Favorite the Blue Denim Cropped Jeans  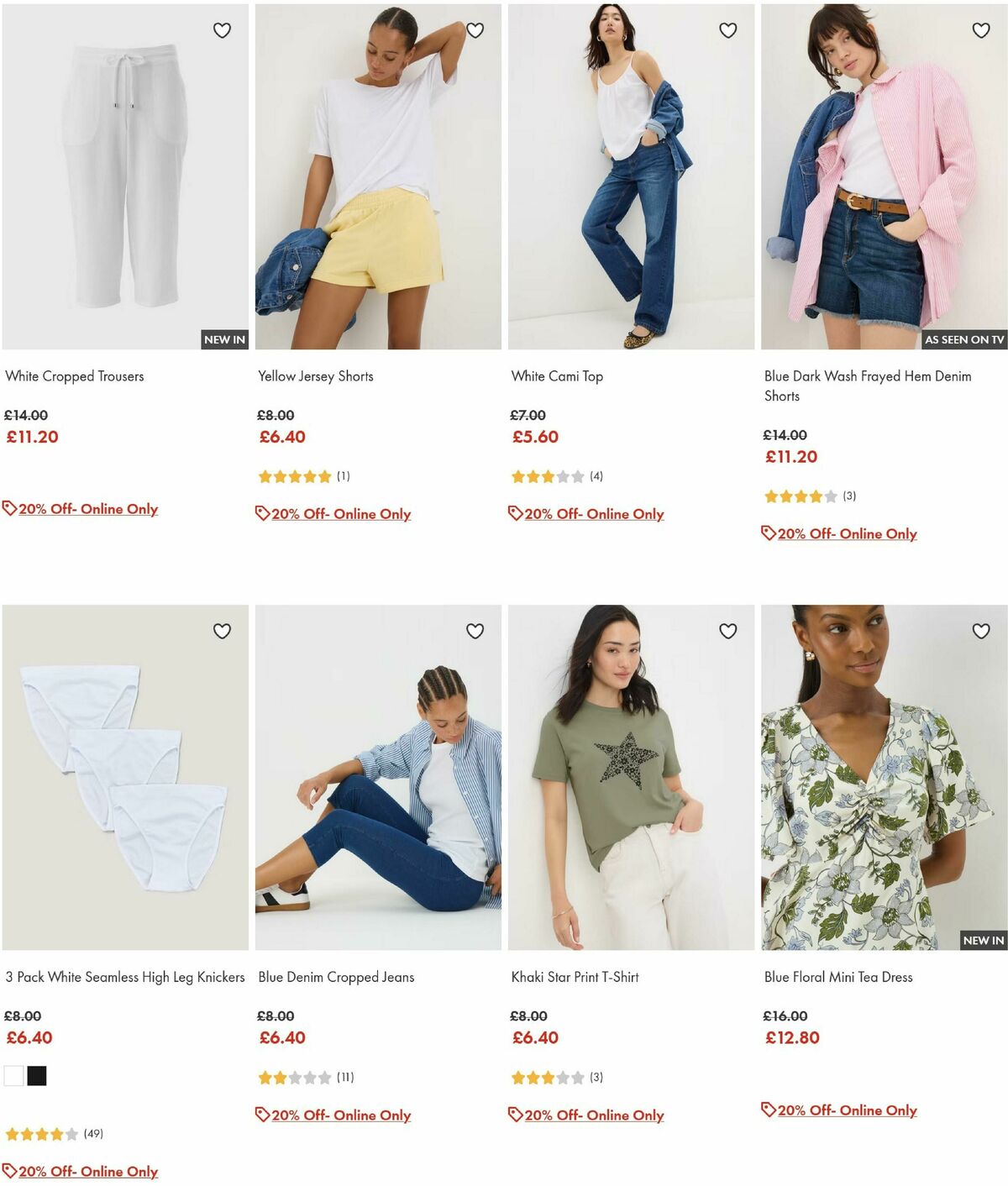coord(475,631)
